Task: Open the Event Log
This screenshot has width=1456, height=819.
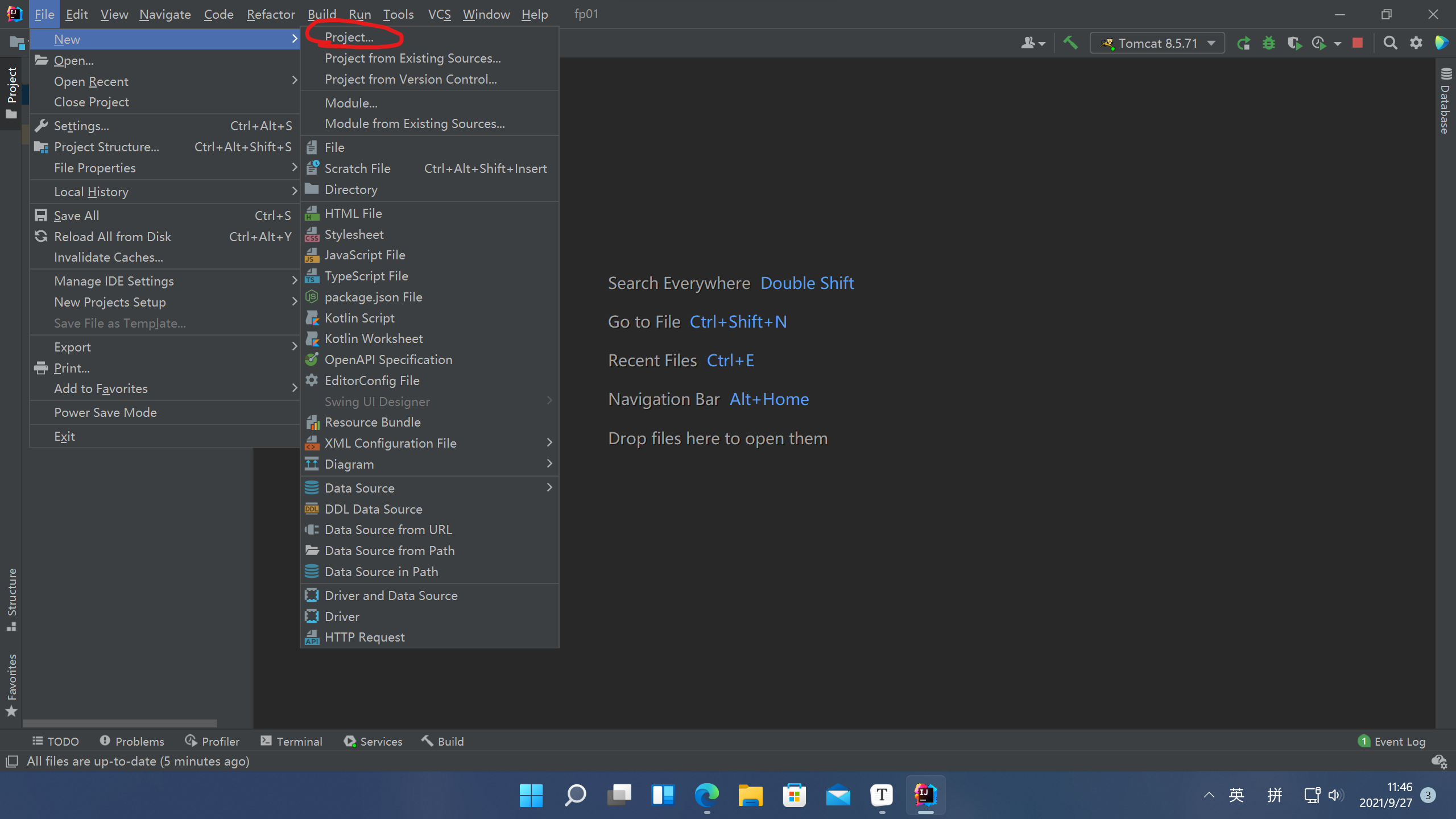Action: pyautogui.click(x=1391, y=741)
